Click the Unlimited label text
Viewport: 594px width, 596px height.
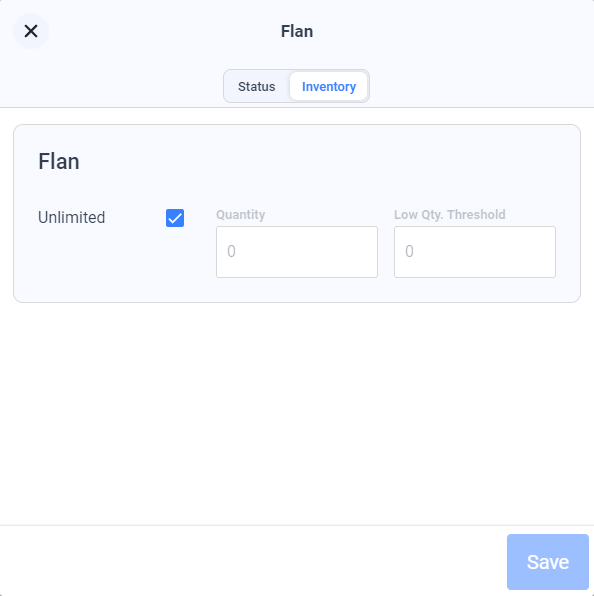(71, 218)
